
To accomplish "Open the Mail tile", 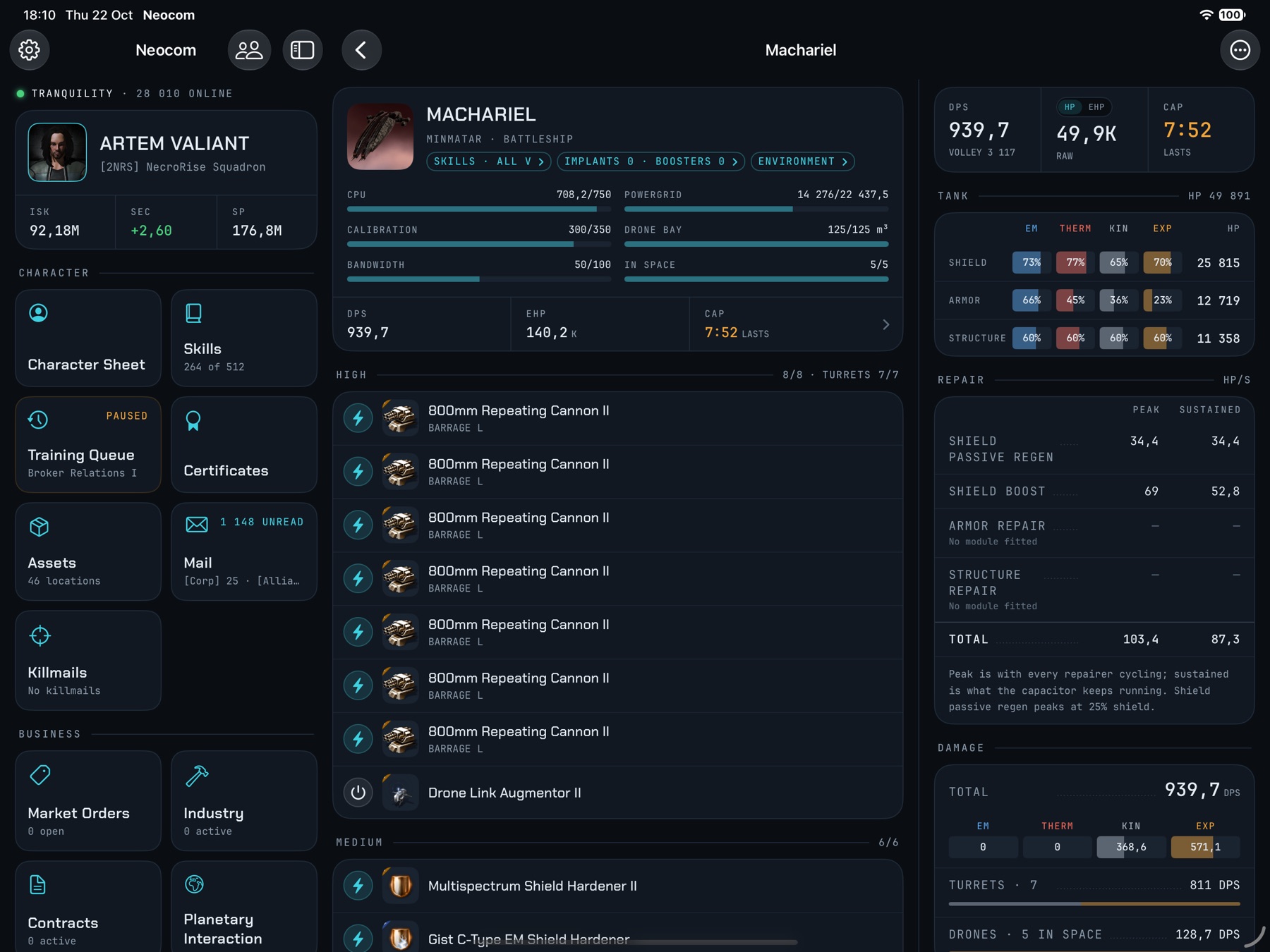I will coord(244,551).
